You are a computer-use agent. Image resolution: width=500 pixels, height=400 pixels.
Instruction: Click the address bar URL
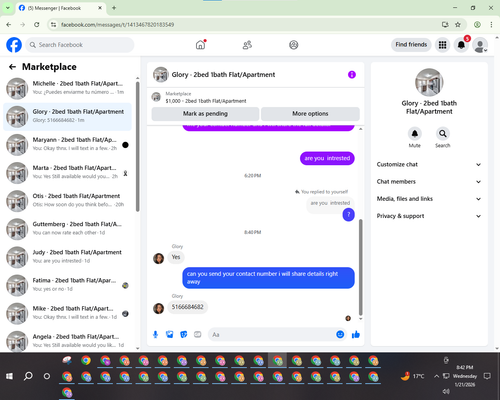coord(117,25)
